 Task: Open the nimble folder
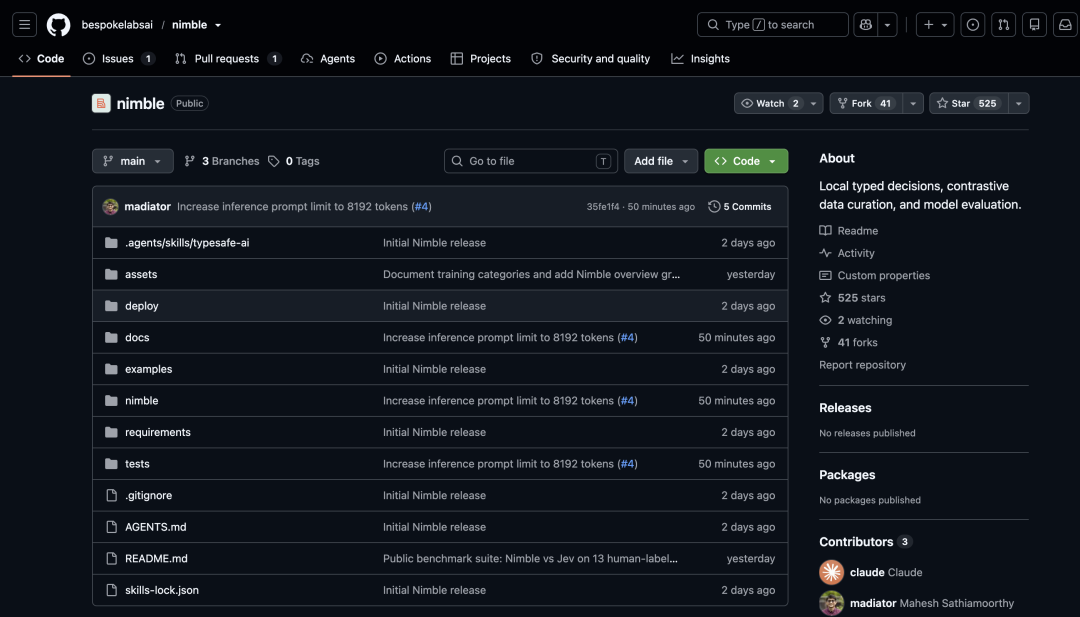(142, 401)
